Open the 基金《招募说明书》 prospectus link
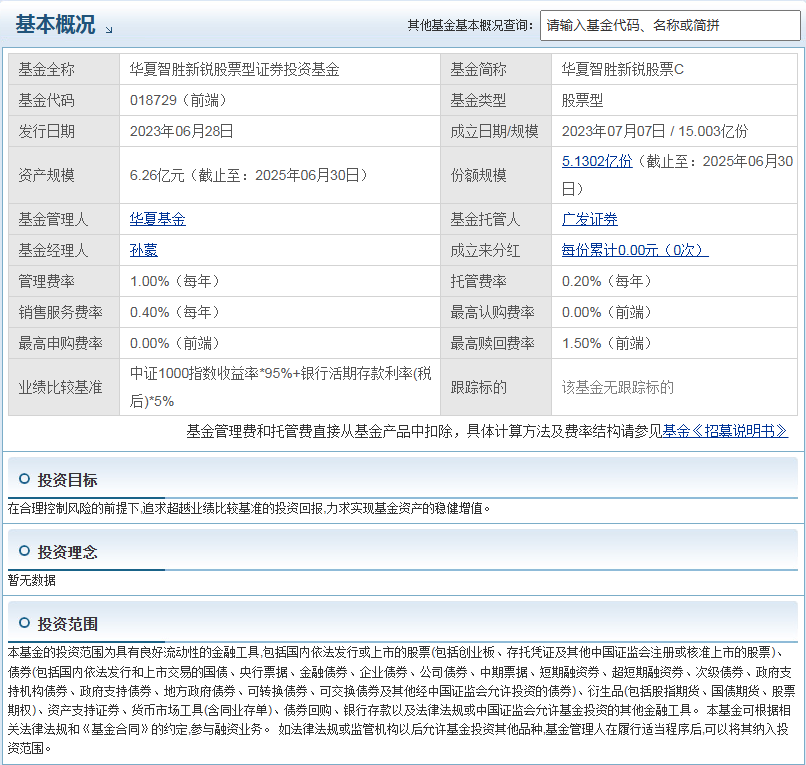The image size is (806, 765). pyautogui.click(x=725, y=431)
